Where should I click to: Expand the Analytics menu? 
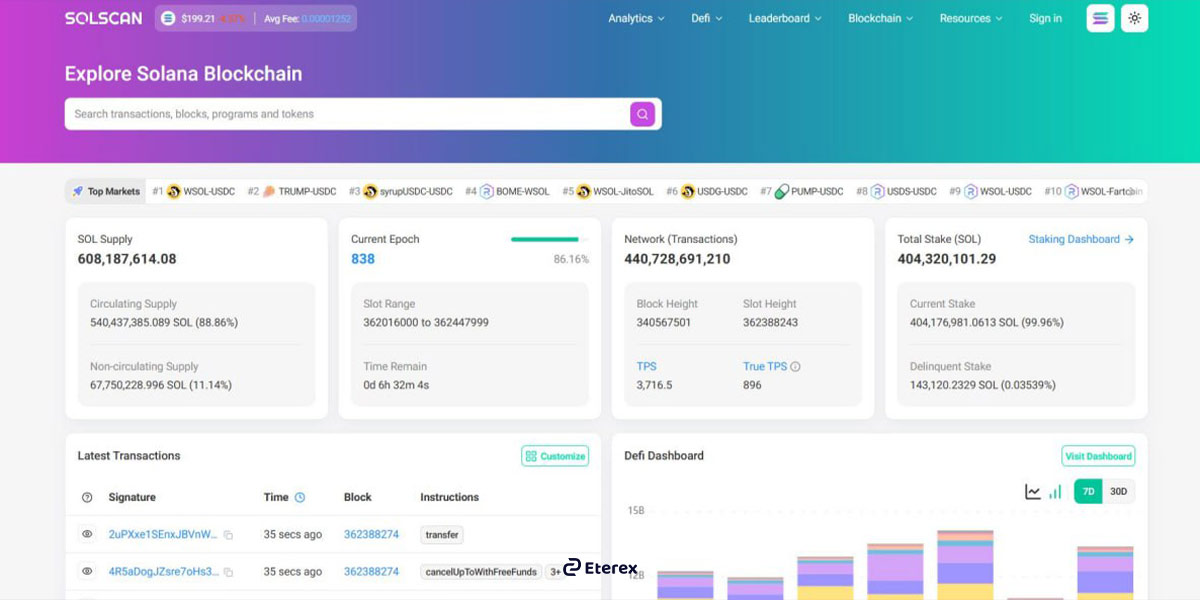point(636,18)
